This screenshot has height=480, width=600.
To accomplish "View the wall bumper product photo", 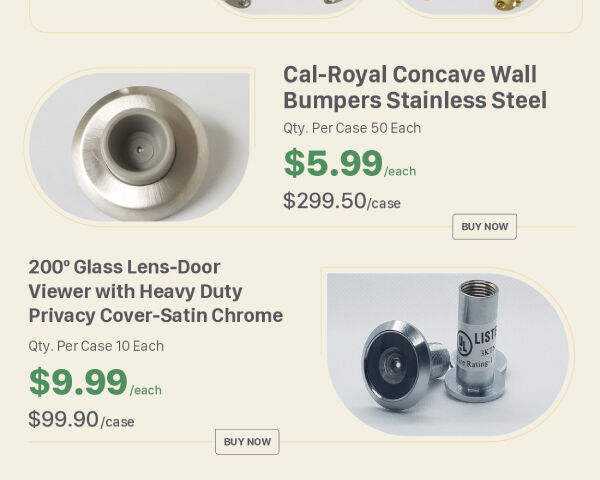I will (140, 146).
